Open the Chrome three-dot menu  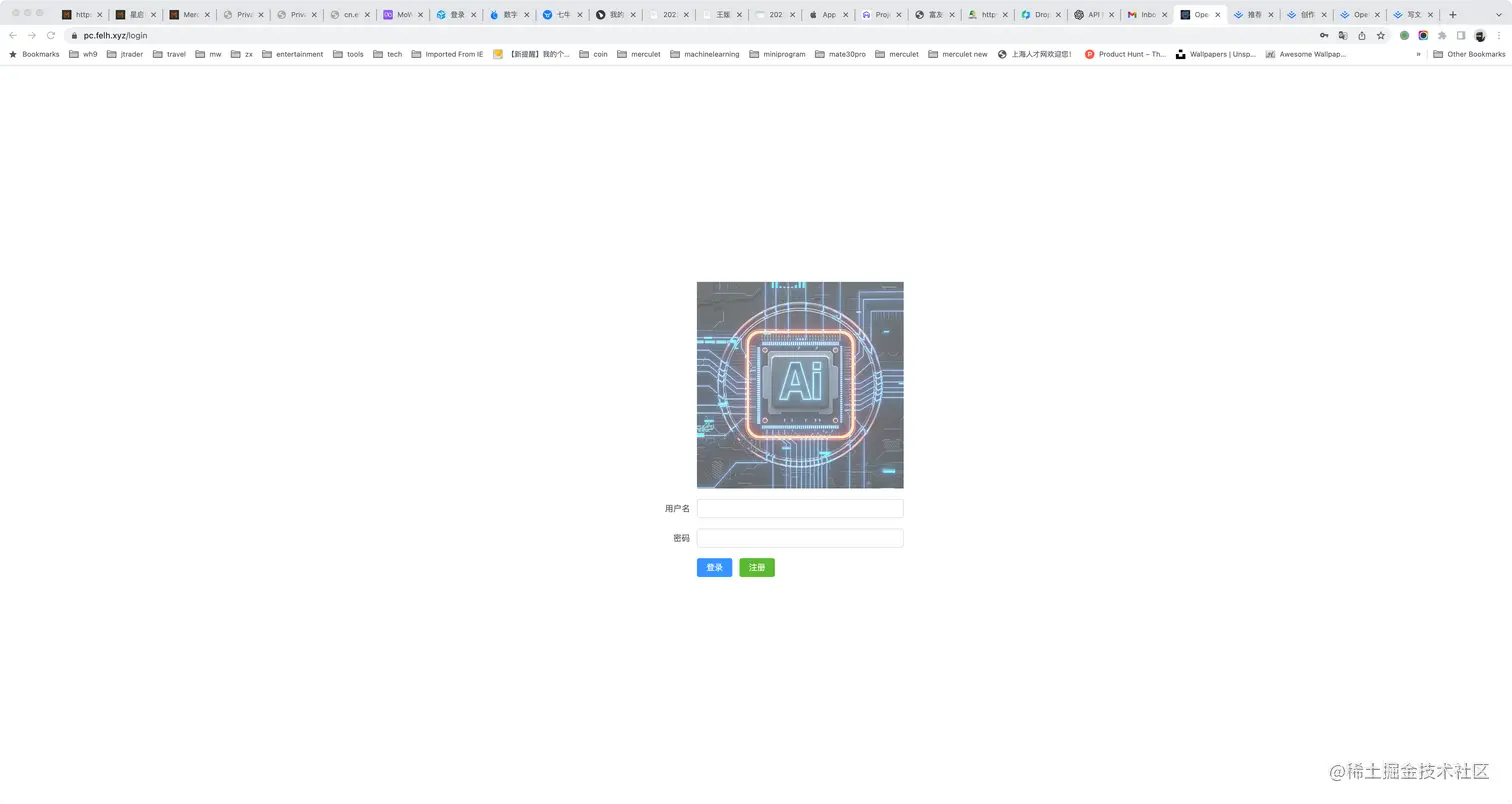[1499, 35]
